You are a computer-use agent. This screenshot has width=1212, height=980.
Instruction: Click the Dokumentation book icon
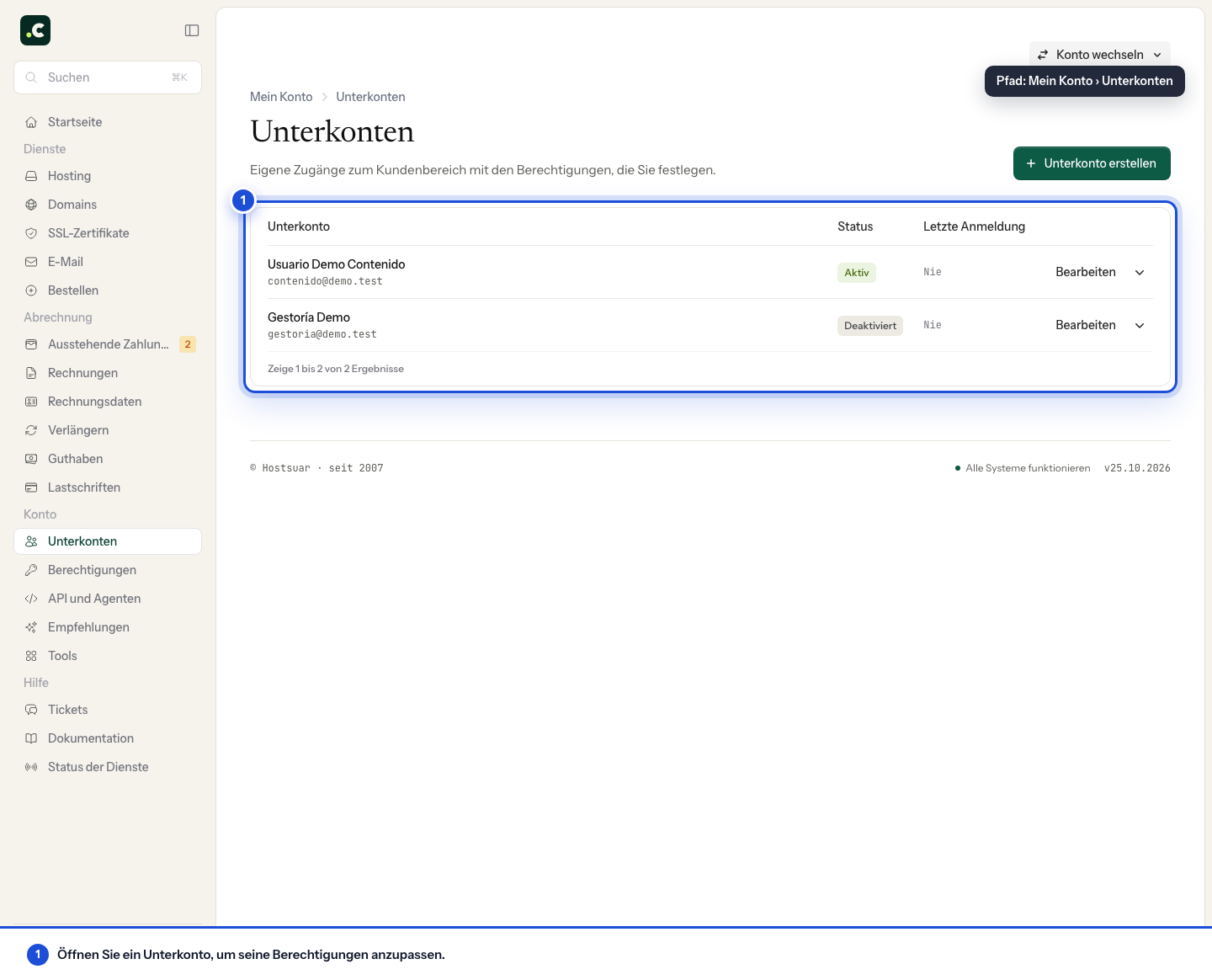pos(31,738)
